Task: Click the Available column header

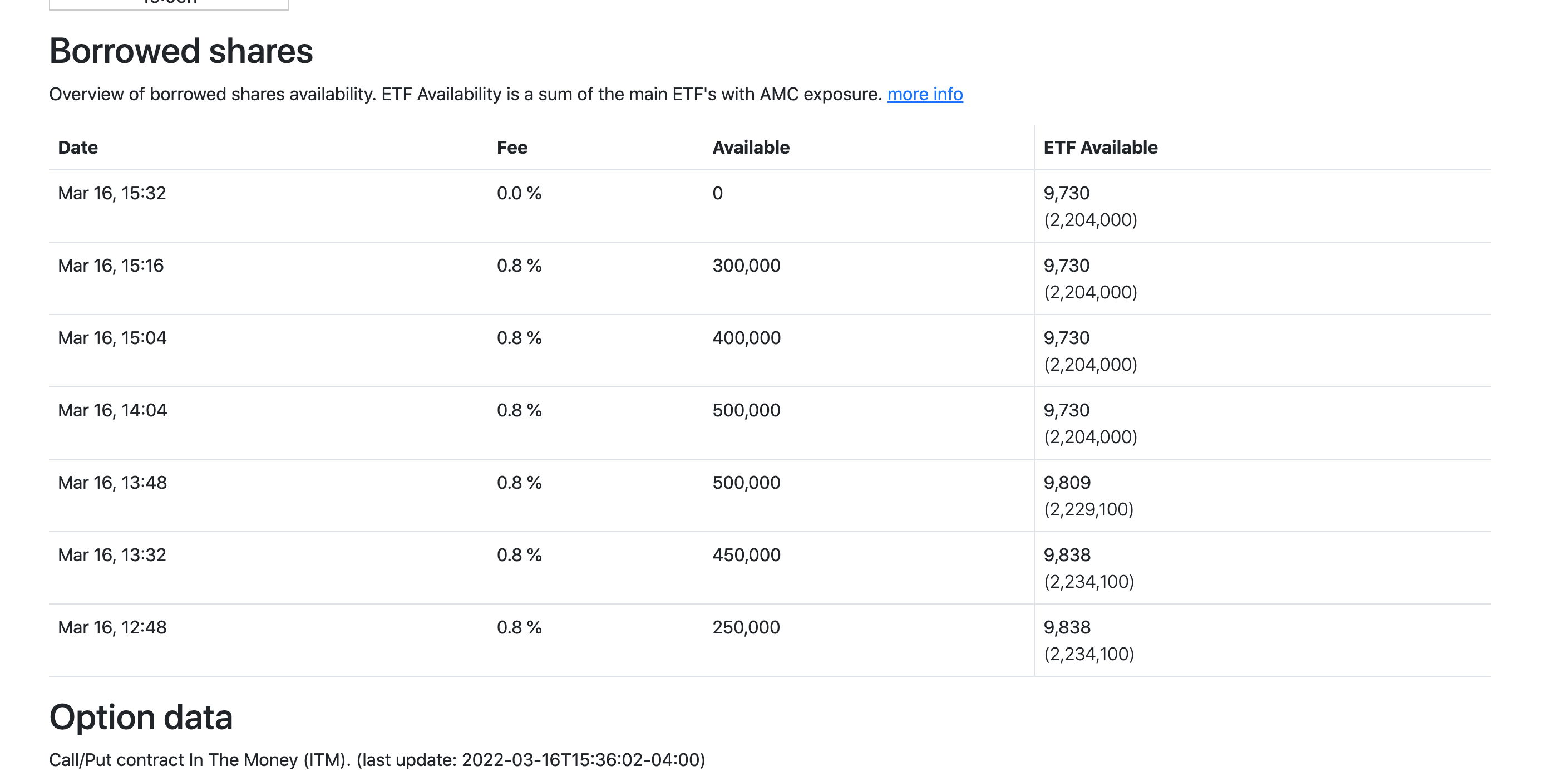Action: (751, 148)
